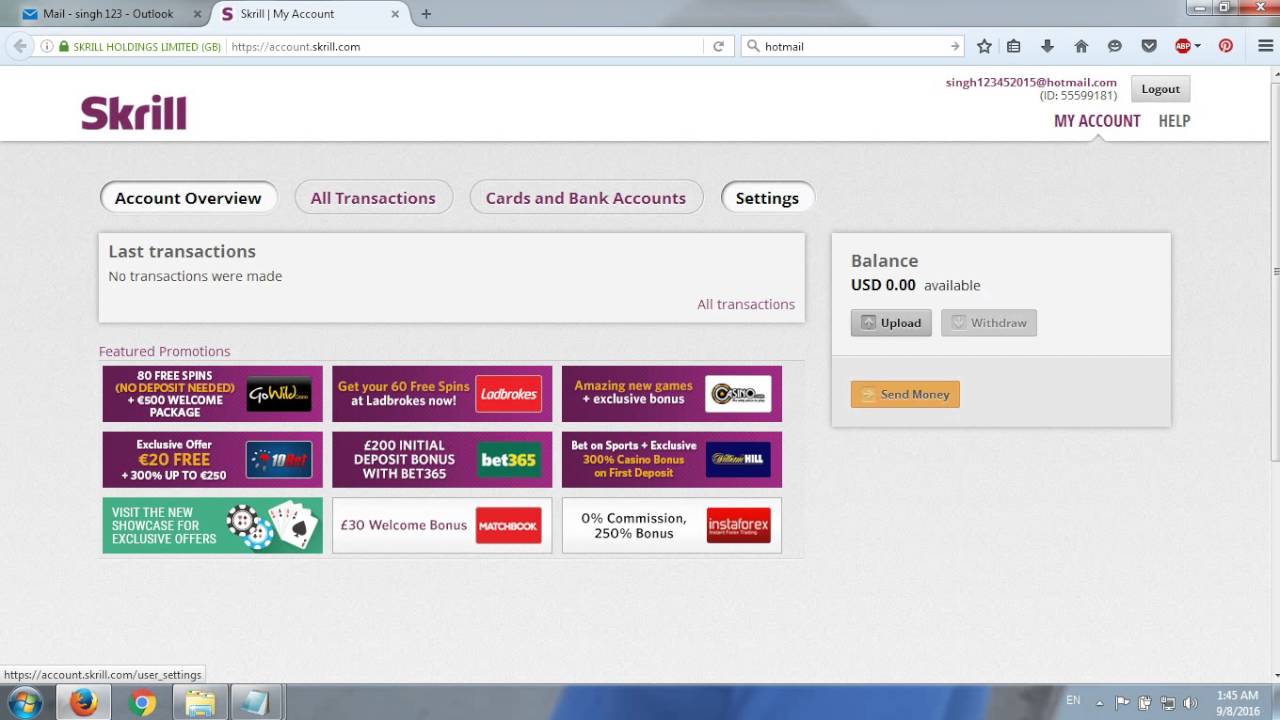Open the Firefox hamburger menu

pos(1265,46)
